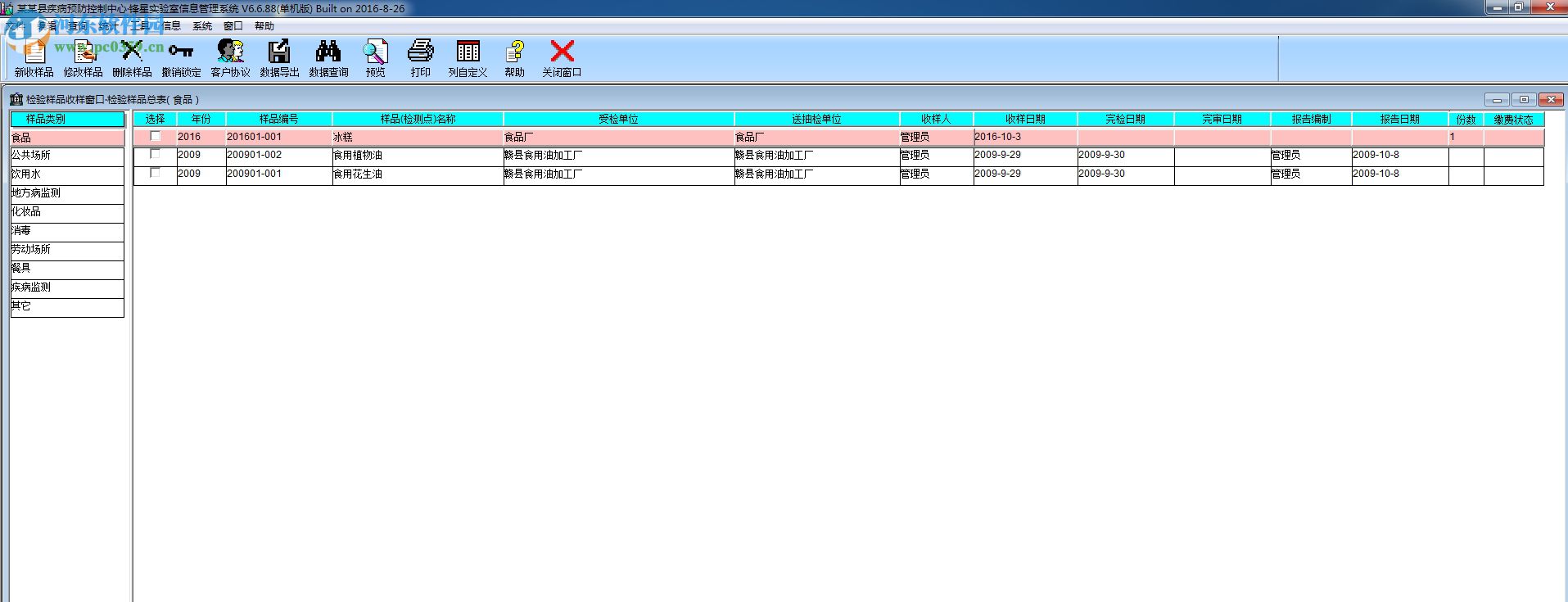Viewport: 1568px width, 602px height.
Task: Click the 受检单位 column header
Action: click(619, 120)
